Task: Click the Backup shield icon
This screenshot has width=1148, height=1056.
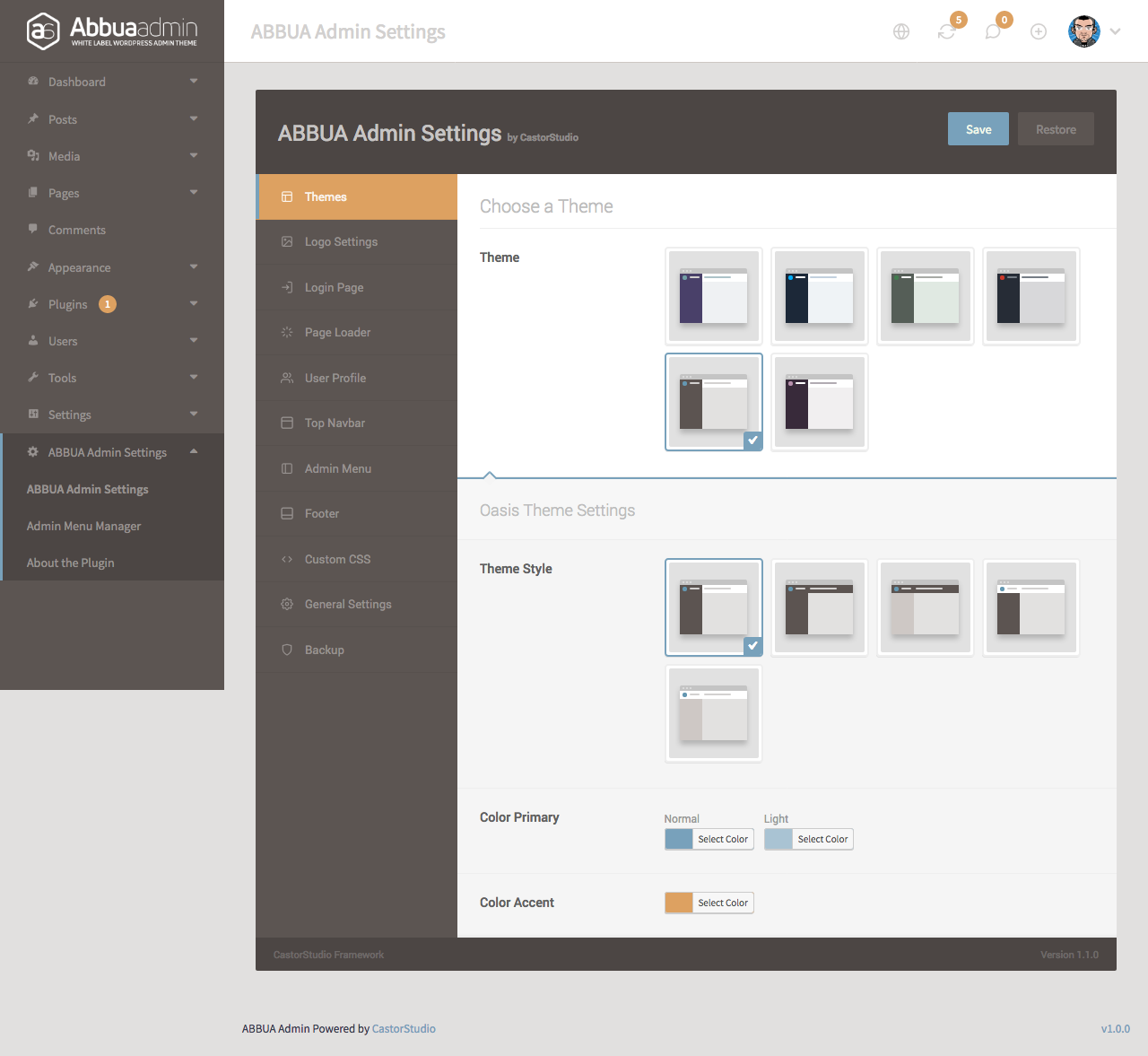Action: point(287,650)
